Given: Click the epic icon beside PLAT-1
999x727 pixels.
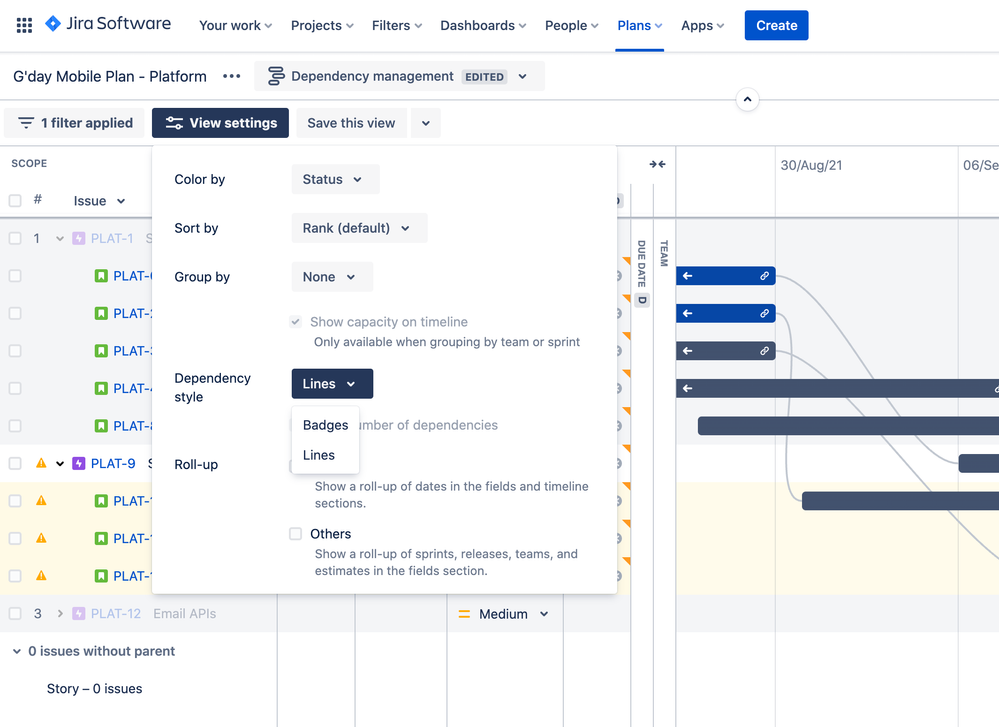Looking at the screenshot, I should pos(78,238).
